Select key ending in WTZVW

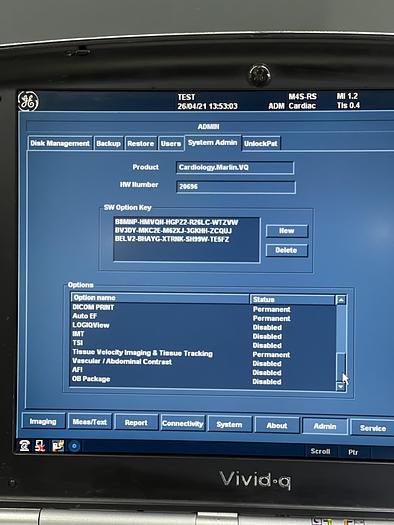point(176,222)
